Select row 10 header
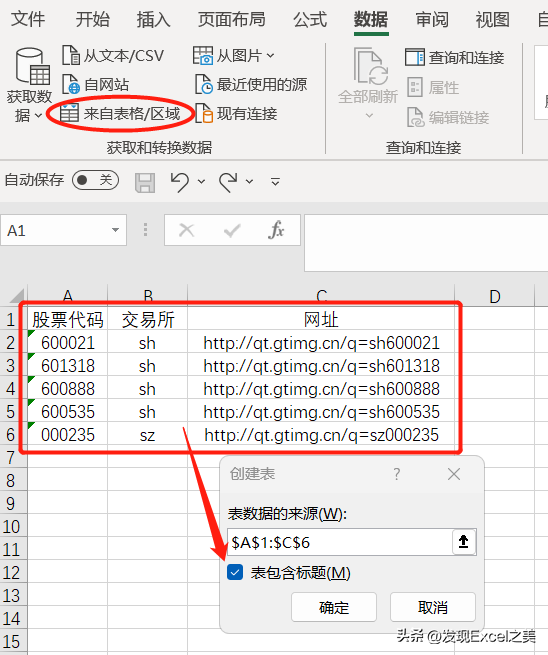Image resolution: width=548 pixels, height=655 pixels. point(11,526)
